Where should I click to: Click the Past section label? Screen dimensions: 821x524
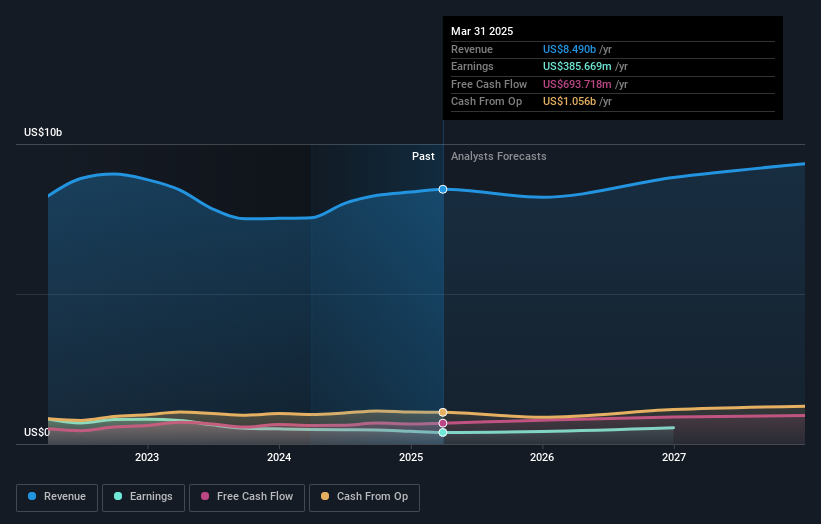point(423,156)
